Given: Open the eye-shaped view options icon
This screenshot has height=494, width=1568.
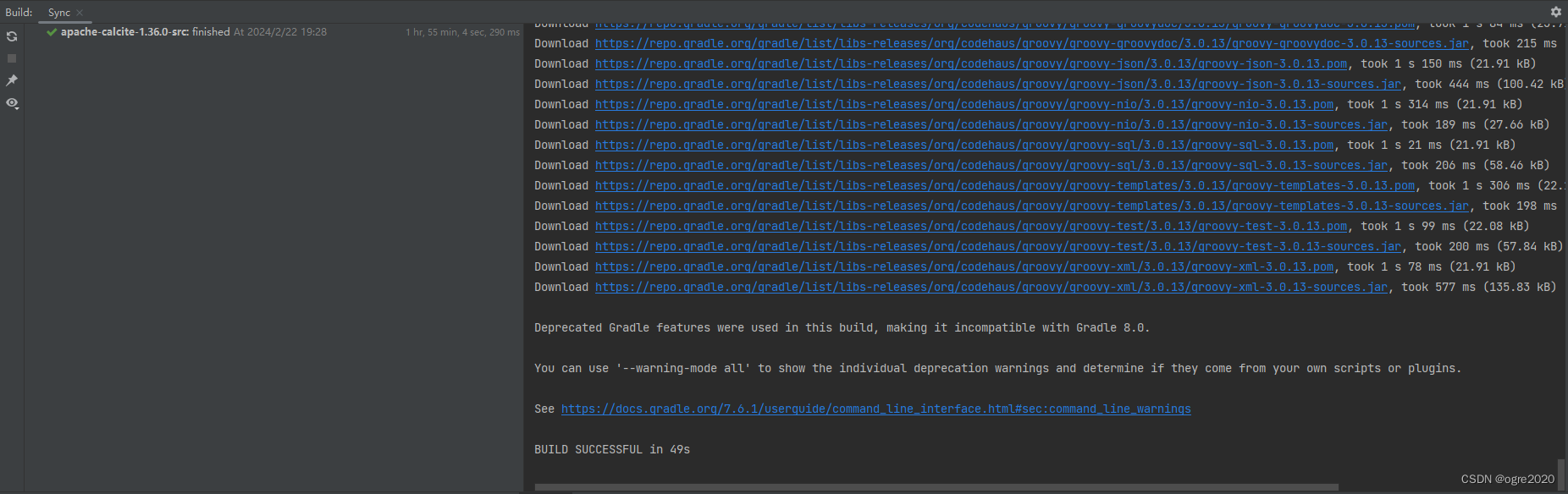Looking at the screenshot, I should [12, 103].
